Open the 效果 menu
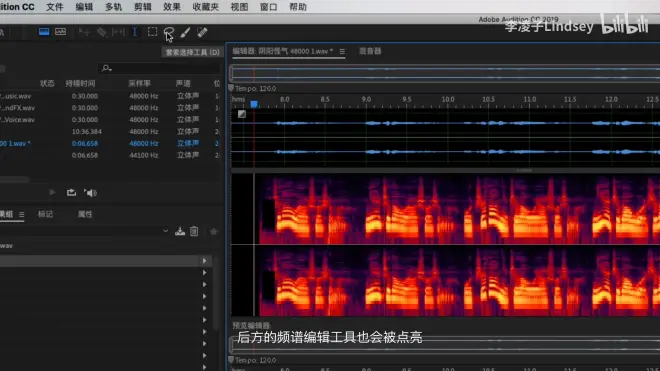The height and width of the screenshot is (371, 660). click(172, 7)
